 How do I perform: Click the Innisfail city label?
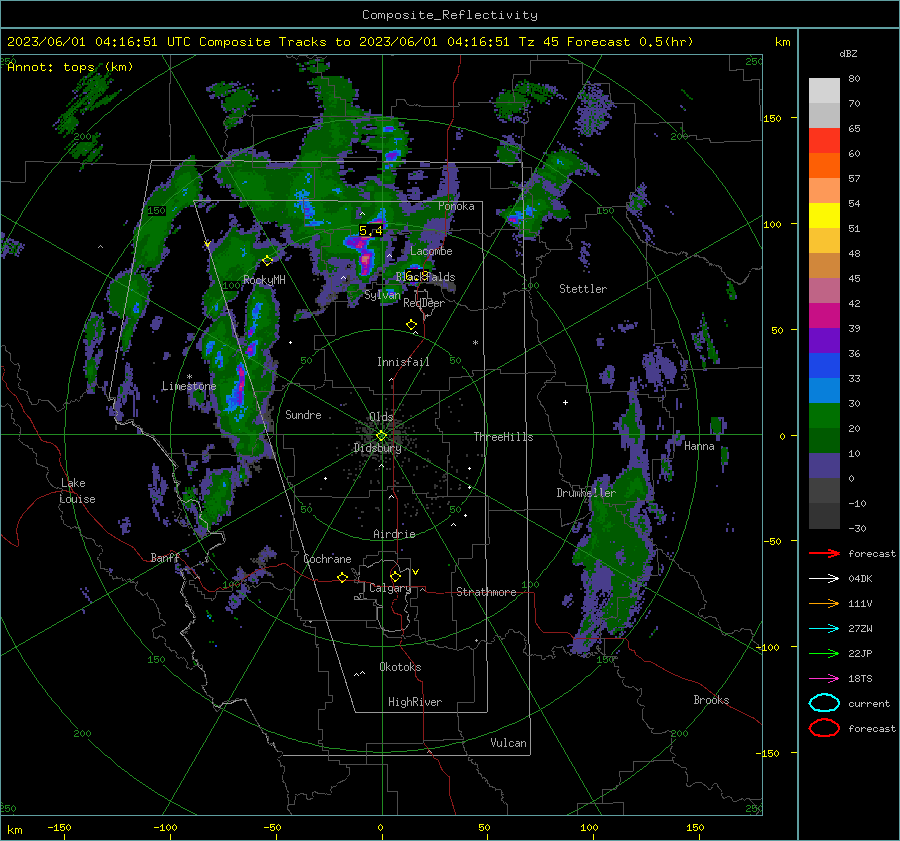(403, 362)
